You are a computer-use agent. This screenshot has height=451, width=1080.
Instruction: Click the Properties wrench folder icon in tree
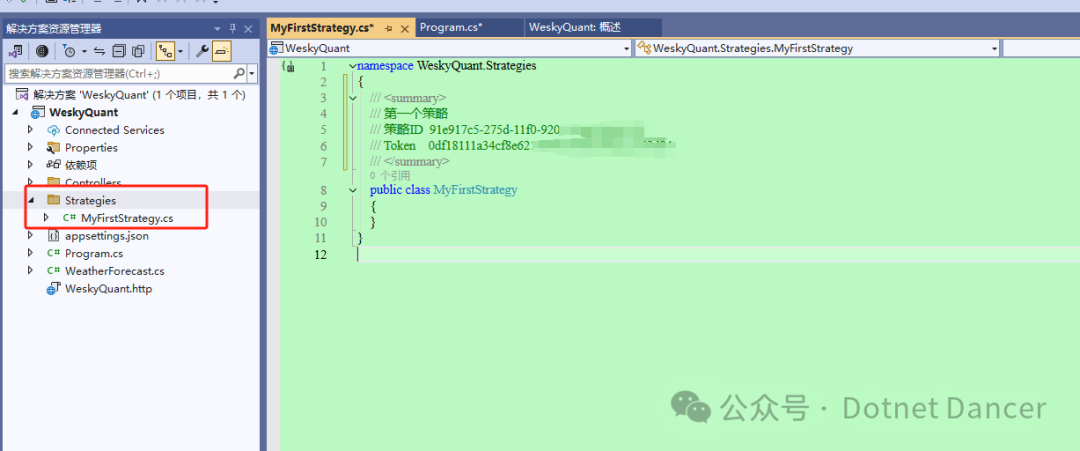(53, 147)
